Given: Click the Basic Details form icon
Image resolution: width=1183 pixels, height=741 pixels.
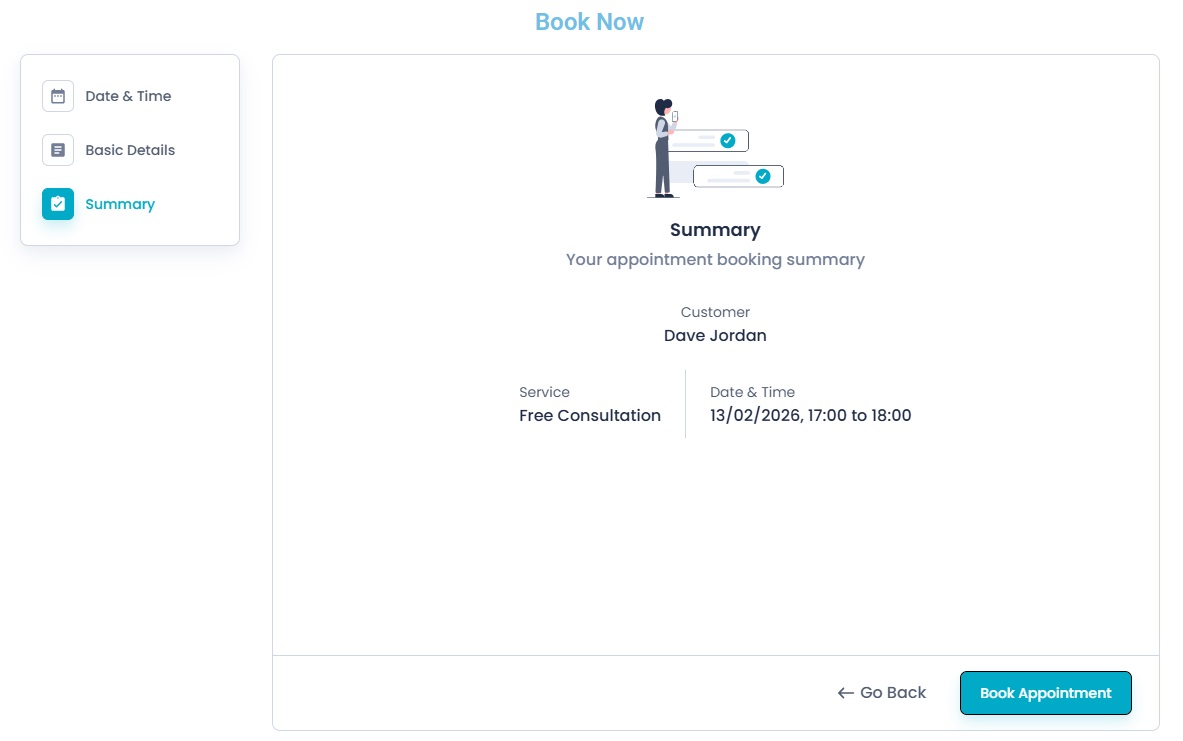Looking at the screenshot, I should pyautogui.click(x=58, y=150).
